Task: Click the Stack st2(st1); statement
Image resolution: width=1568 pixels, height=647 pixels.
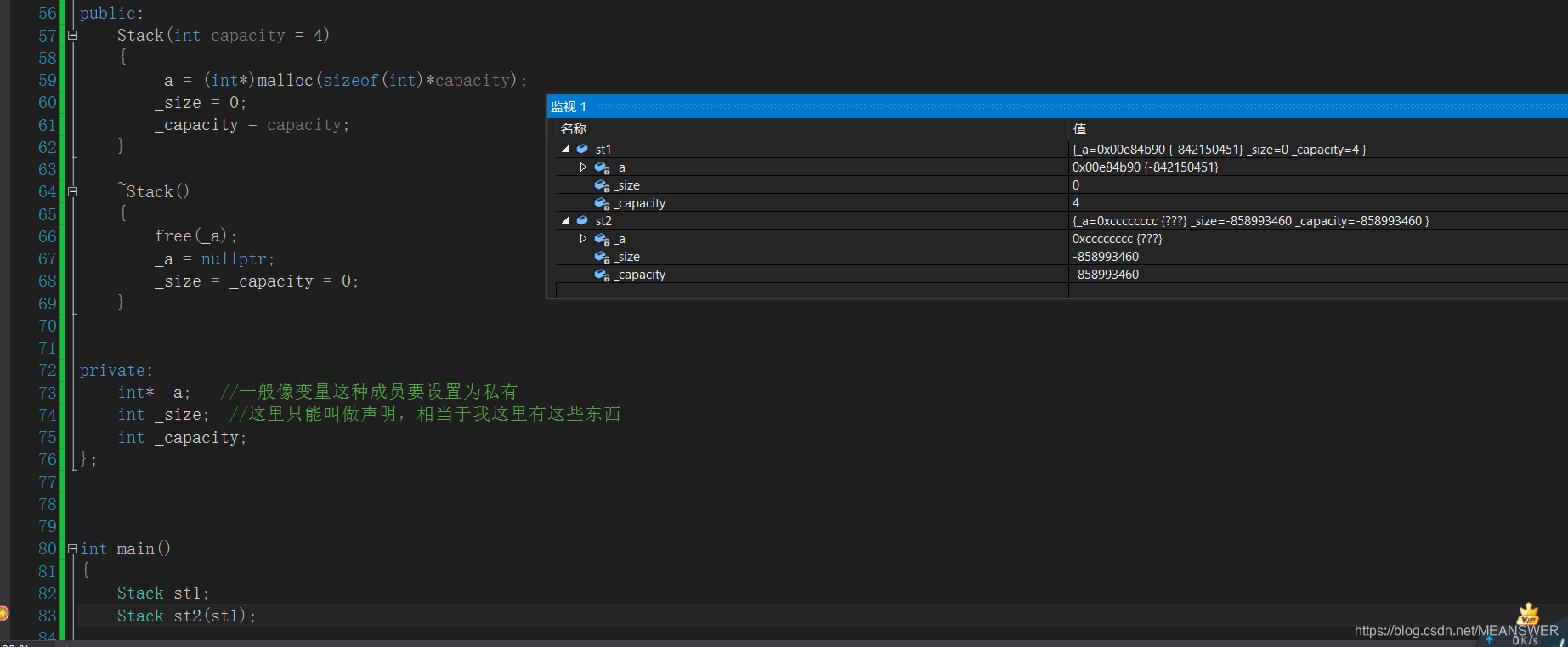Action: point(186,616)
